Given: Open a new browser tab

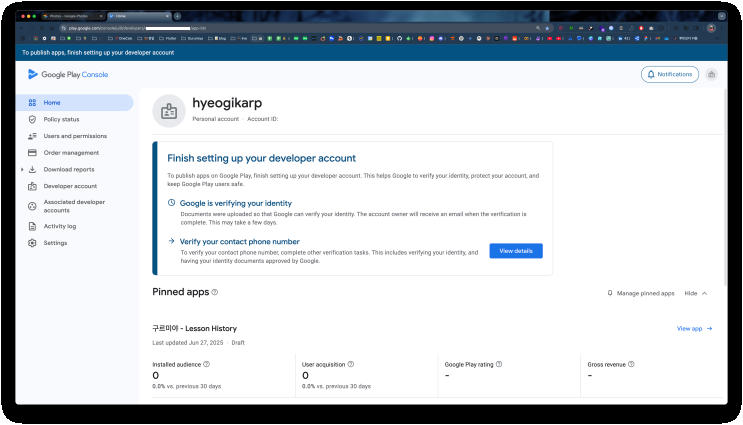Looking at the screenshot, I should tap(177, 16).
